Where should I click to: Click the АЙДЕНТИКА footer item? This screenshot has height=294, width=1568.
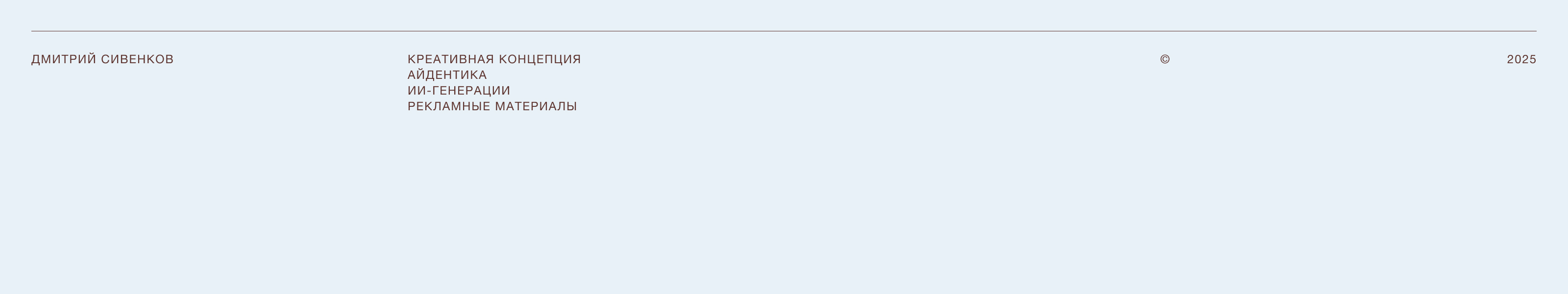(x=447, y=75)
